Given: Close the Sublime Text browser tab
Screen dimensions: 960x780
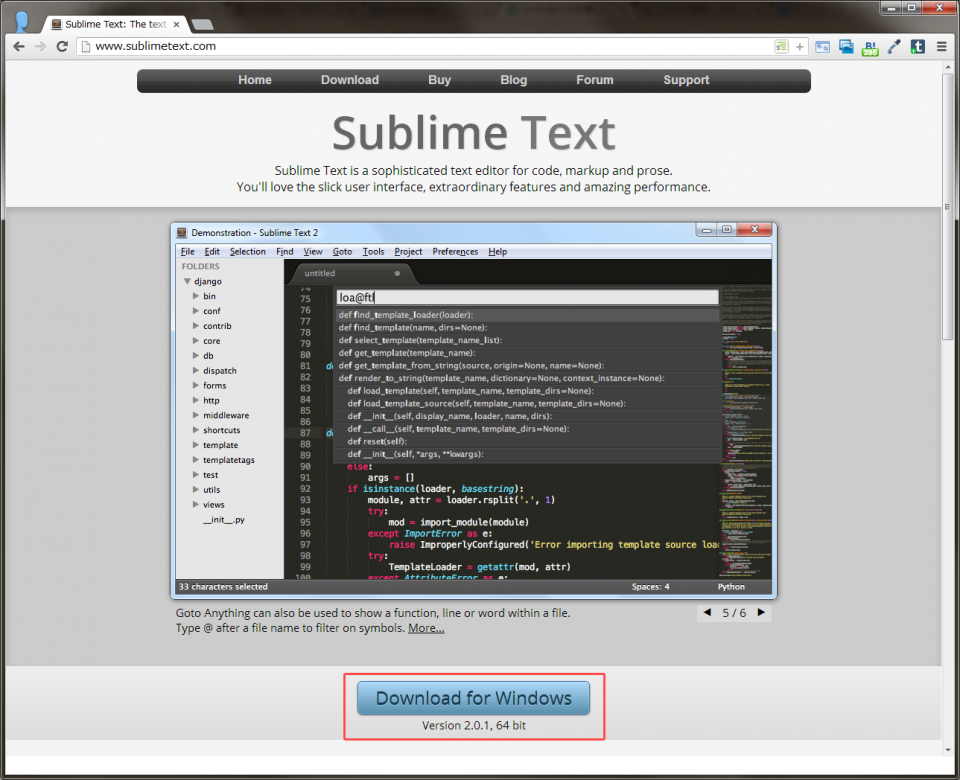Looking at the screenshot, I should [x=176, y=24].
